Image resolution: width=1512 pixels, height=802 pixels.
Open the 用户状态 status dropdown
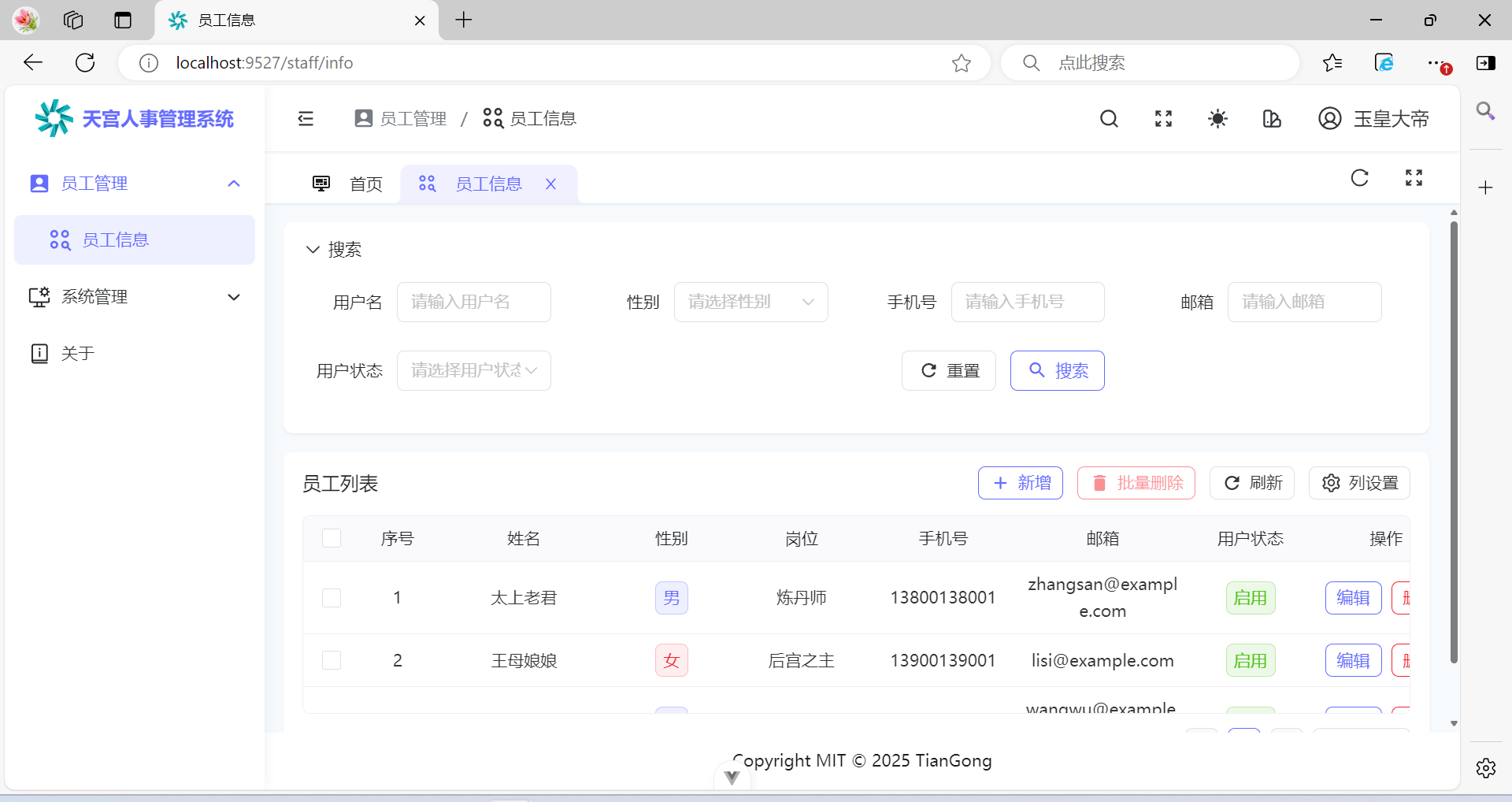pyautogui.click(x=473, y=370)
